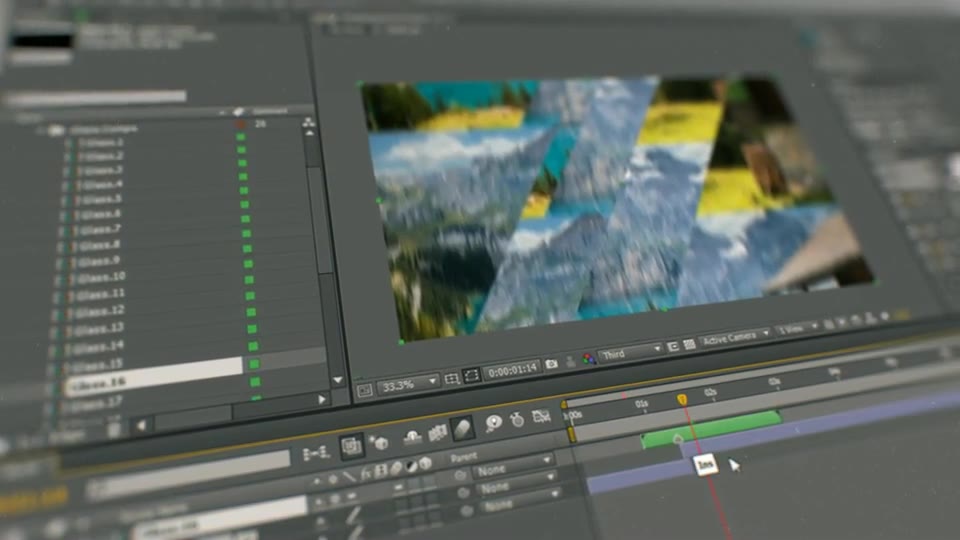This screenshot has height=540, width=960.
Task: Open the Active Camera view dropdown
Action: 734,338
